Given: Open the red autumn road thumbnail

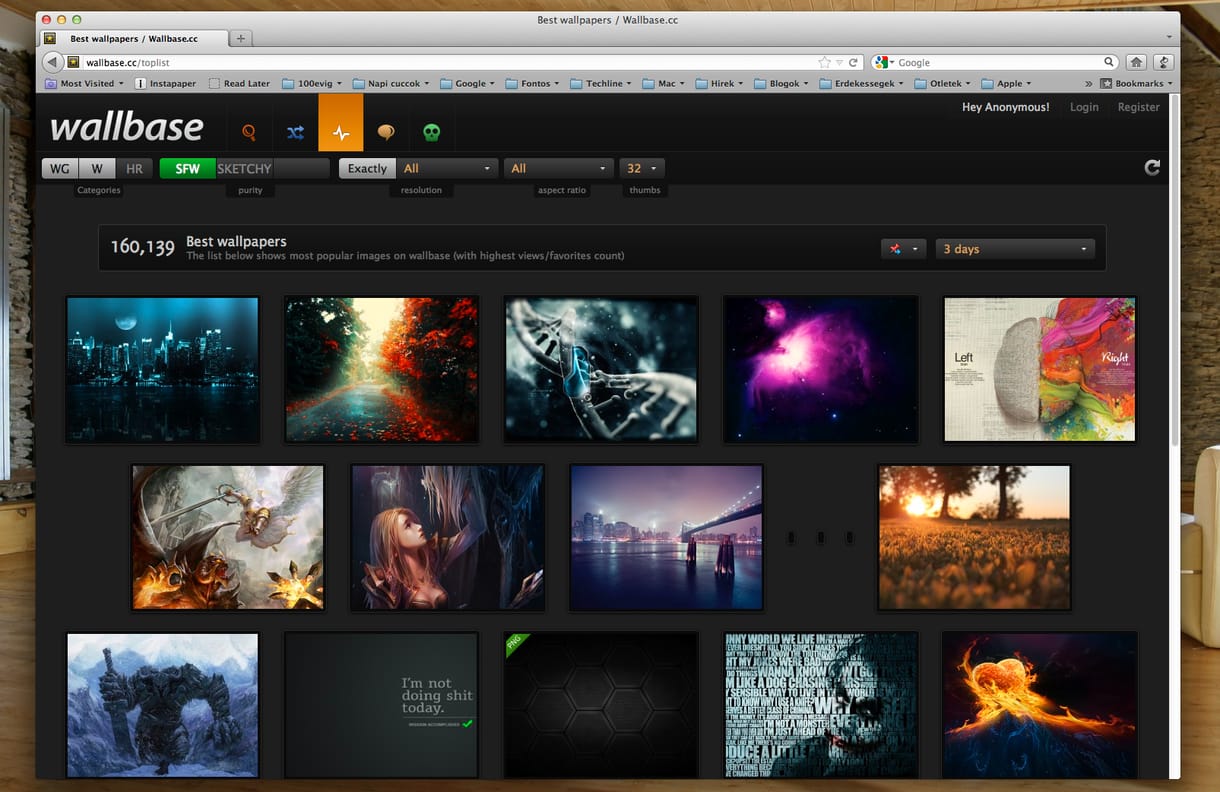Looking at the screenshot, I should pyautogui.click(x=382, y=369).
